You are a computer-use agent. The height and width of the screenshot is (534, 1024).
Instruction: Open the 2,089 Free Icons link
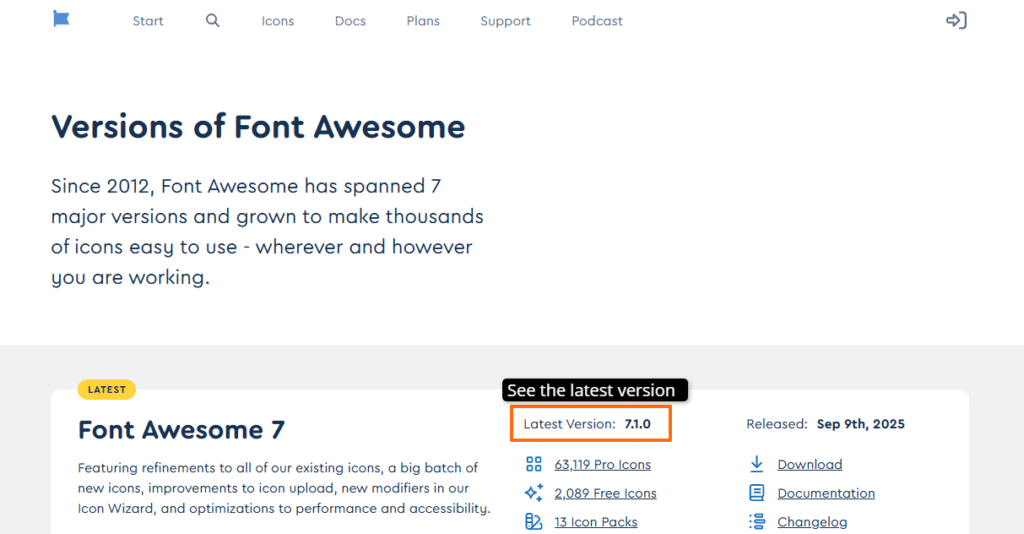coord(605,494)
